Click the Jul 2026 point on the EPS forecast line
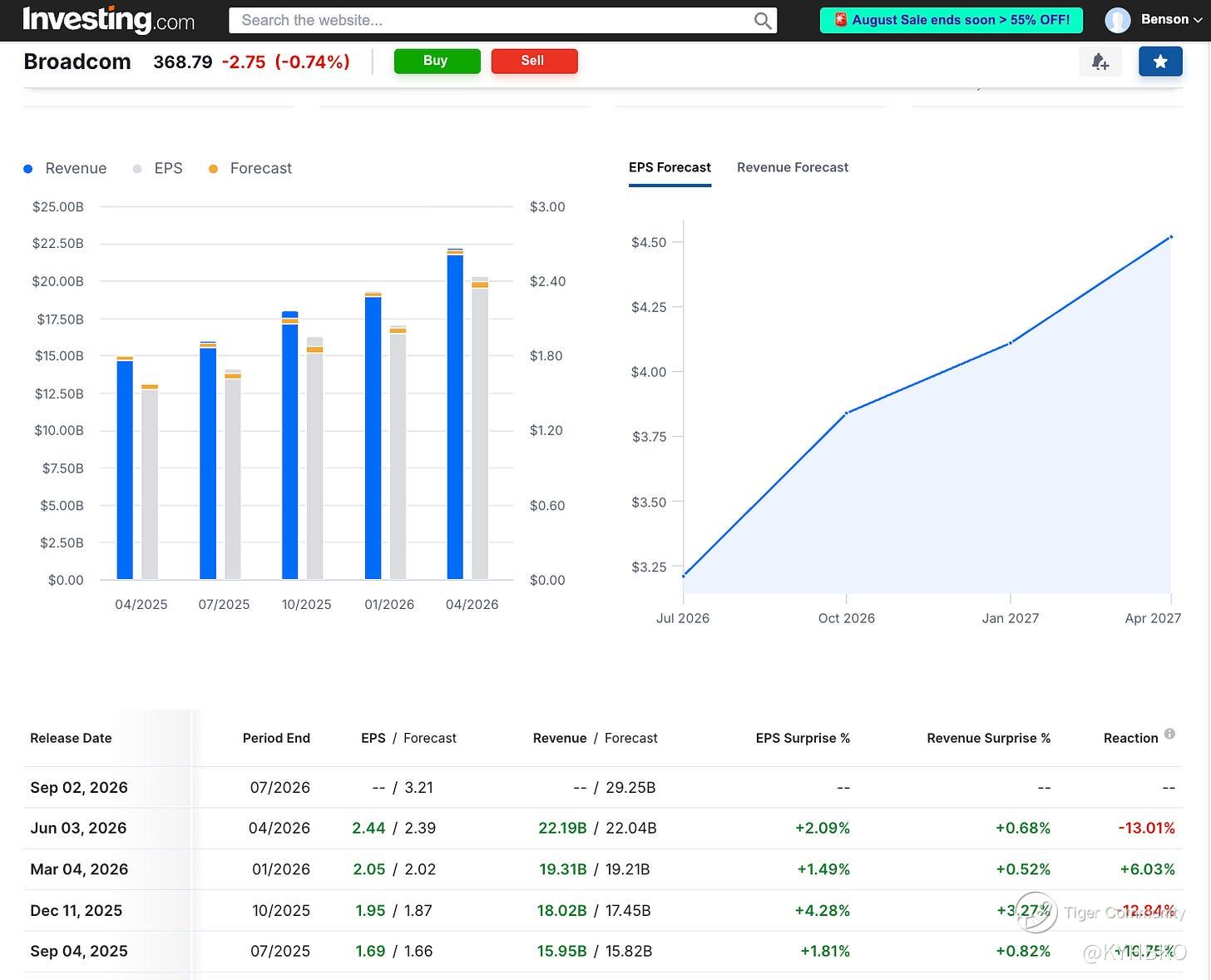Viewport: 1211px width, 980px height. point(684,576)
